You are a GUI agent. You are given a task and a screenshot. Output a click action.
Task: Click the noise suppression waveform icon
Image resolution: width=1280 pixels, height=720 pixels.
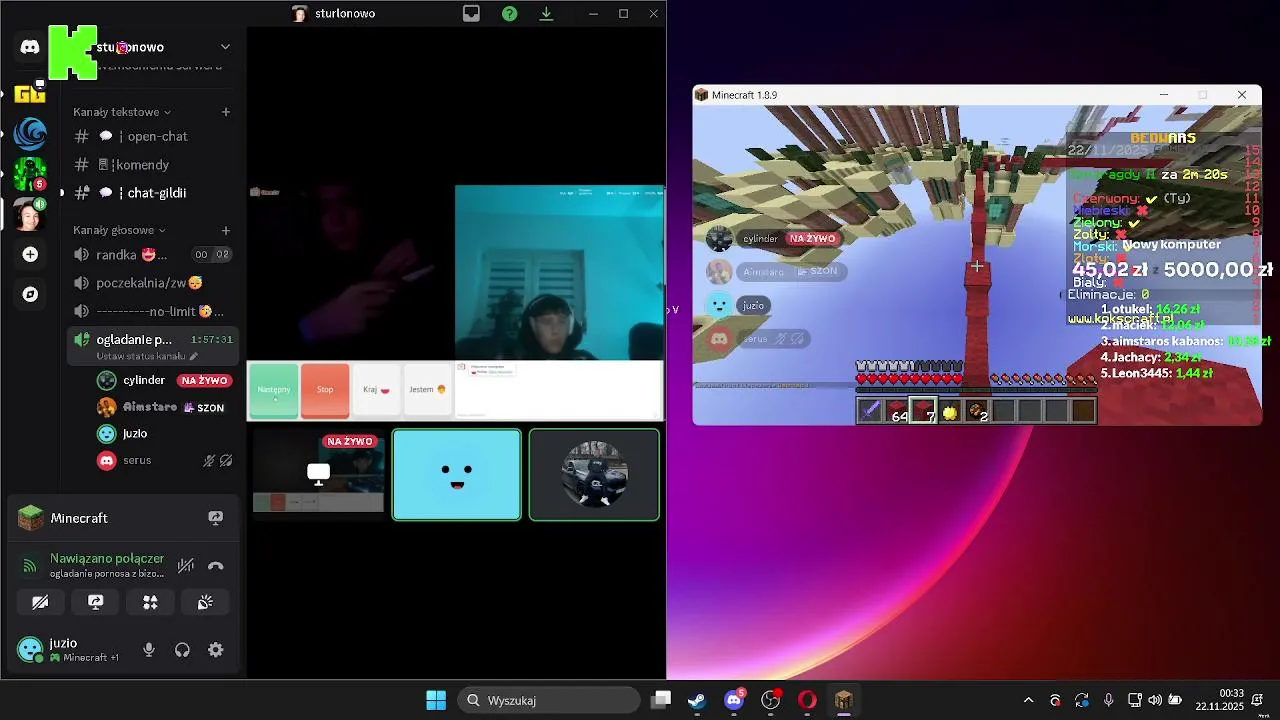click(185, 566)
